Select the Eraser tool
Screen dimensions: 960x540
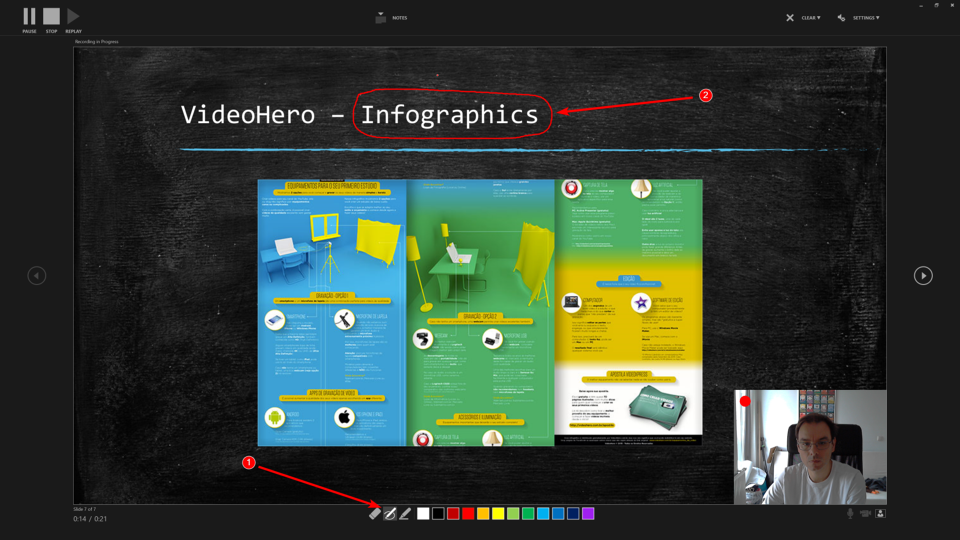point(375,514)
